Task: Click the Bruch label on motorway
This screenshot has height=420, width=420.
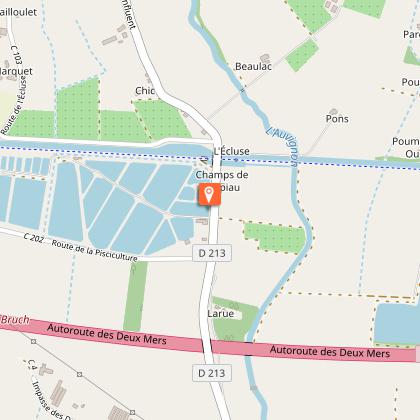Action: [x=15, y=319]
